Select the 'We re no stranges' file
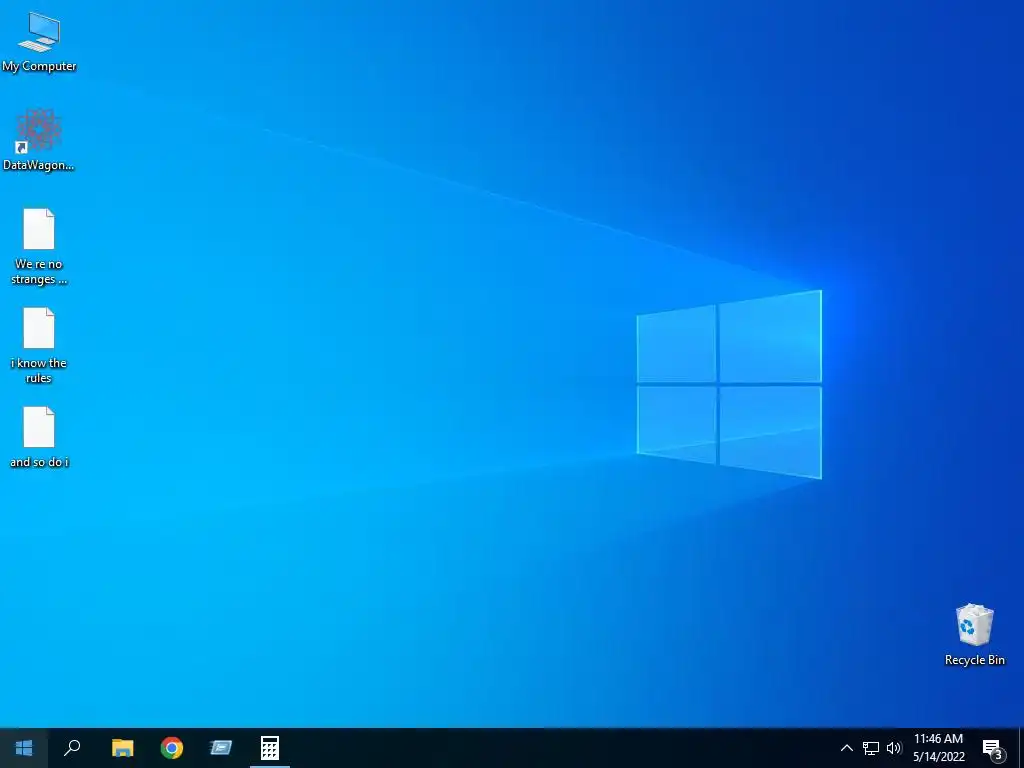 (39, 247)
